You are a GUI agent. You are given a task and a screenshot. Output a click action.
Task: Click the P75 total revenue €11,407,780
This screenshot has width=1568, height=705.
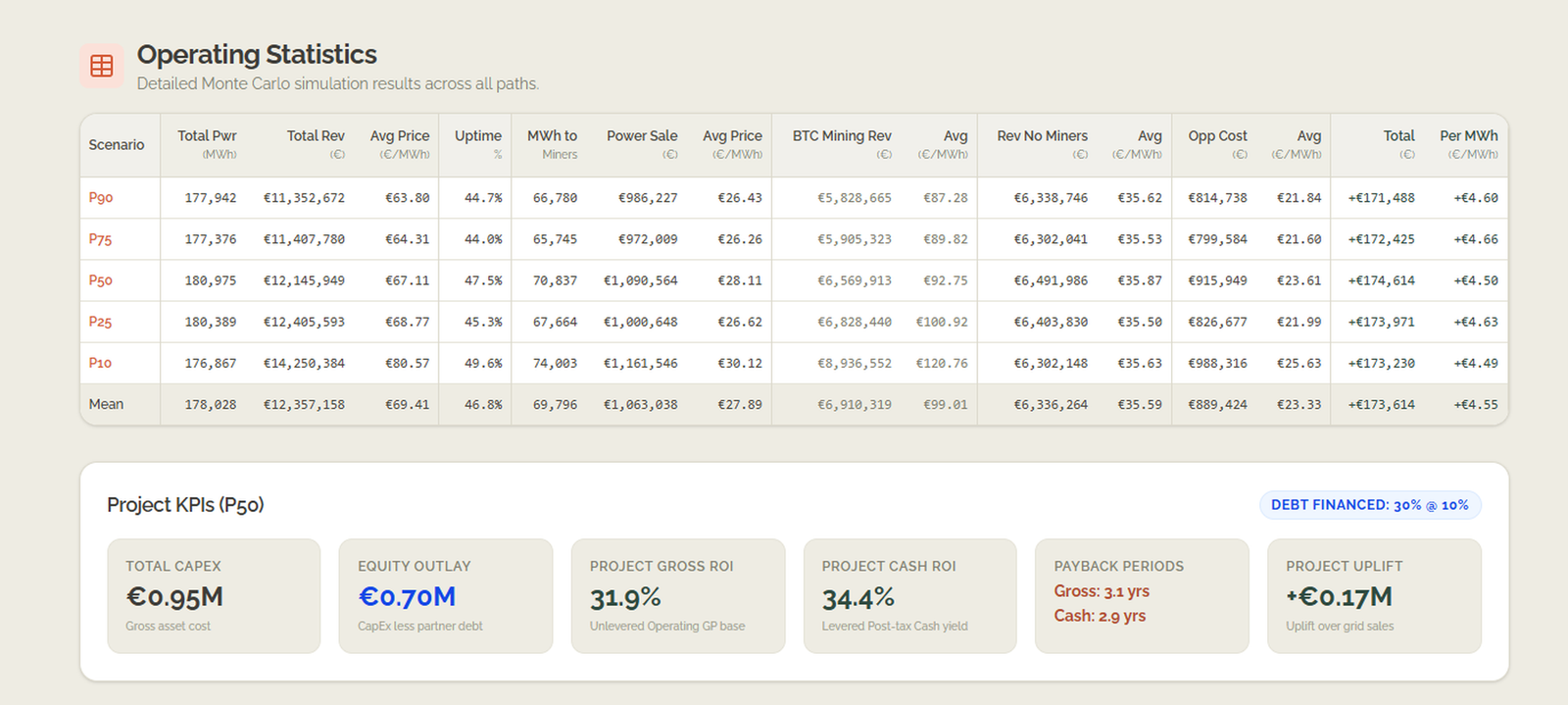[x=304, y=239]
